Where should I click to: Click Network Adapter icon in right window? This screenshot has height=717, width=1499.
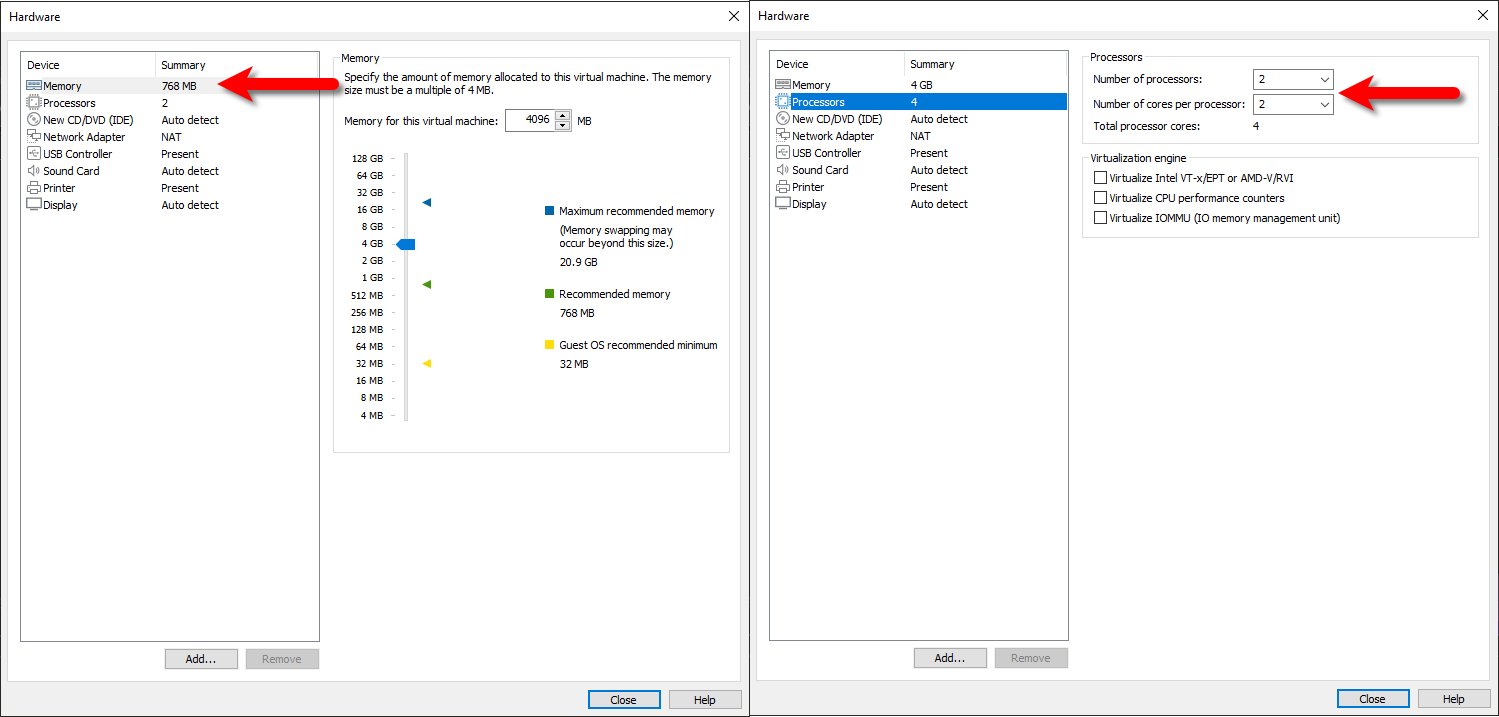(783, 136)
